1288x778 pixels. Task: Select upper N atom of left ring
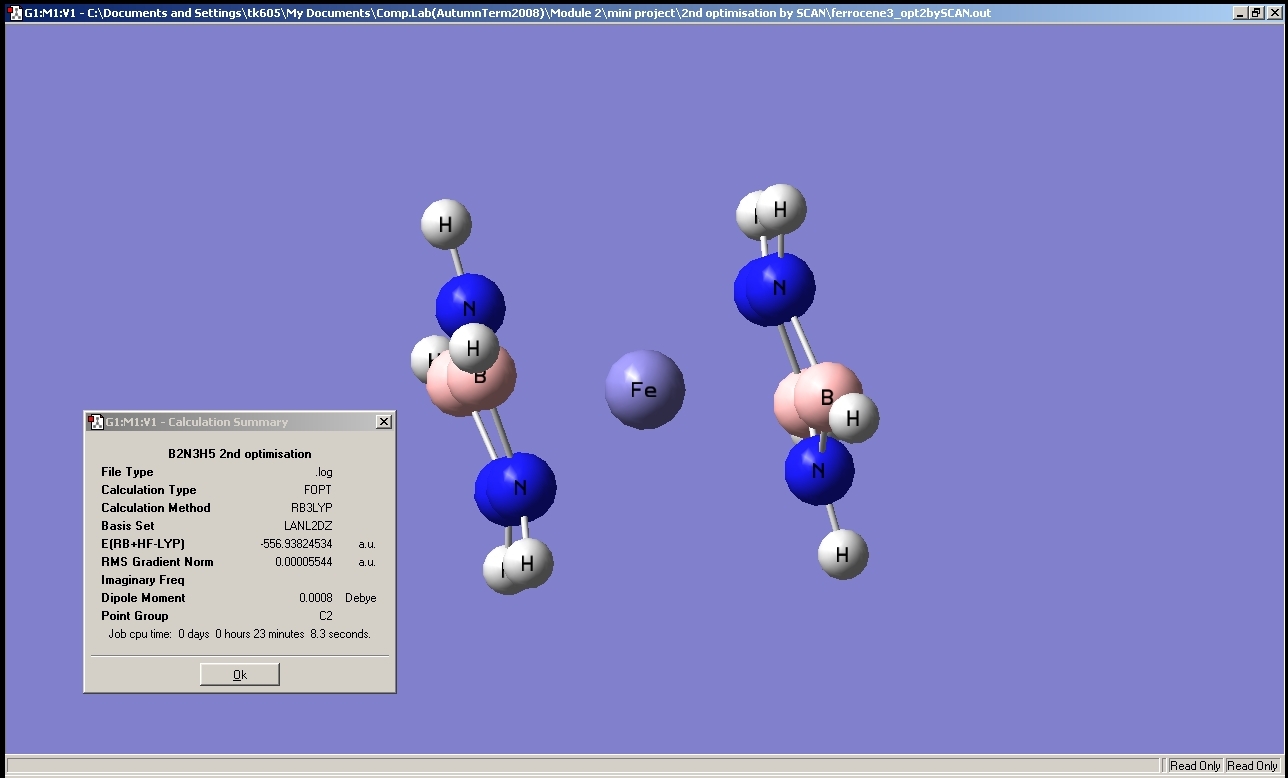click(470, 307)
